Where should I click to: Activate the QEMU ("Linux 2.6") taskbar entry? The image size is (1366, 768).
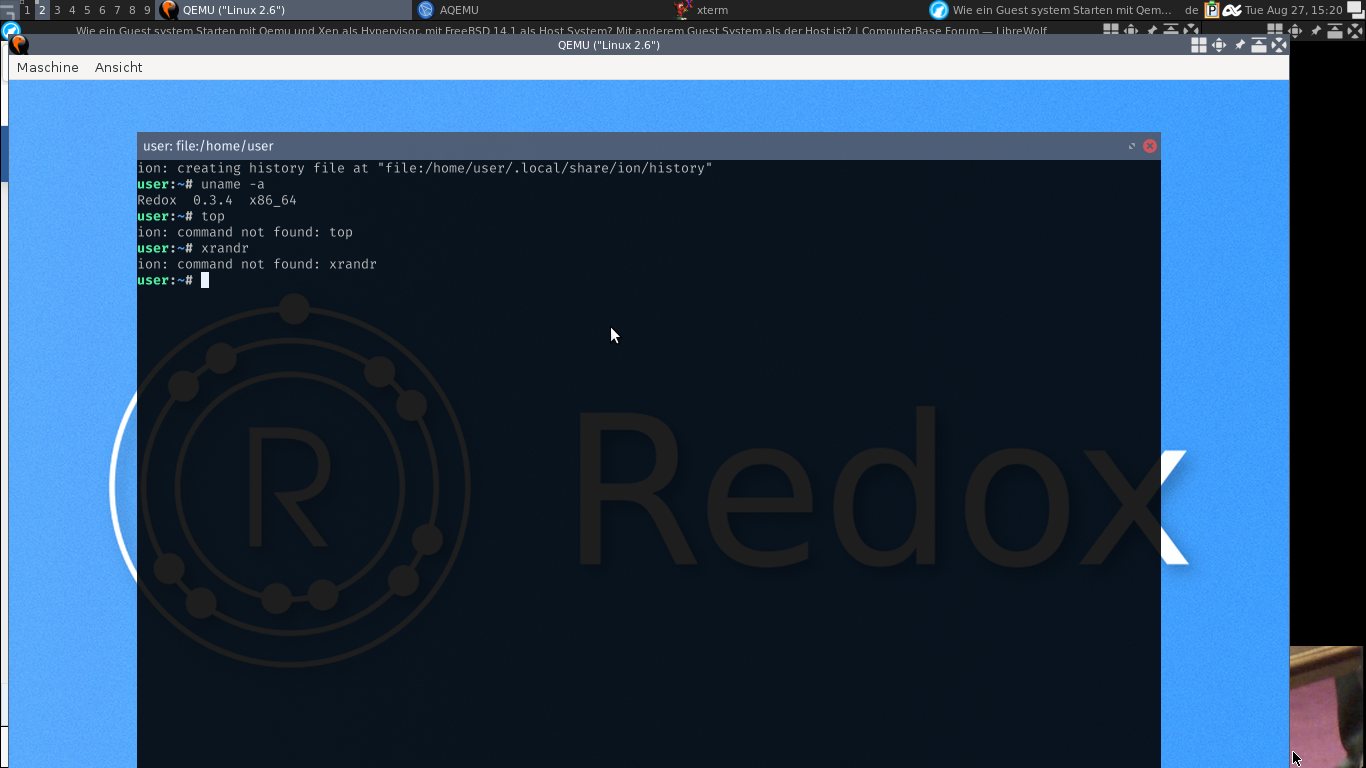click(285, 10)
